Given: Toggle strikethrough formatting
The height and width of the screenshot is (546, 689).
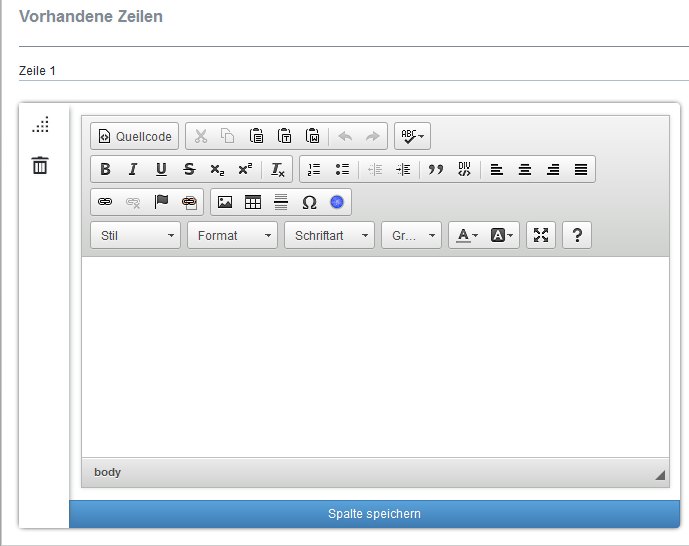Looking at the screenshot, I should click(189, 169).
